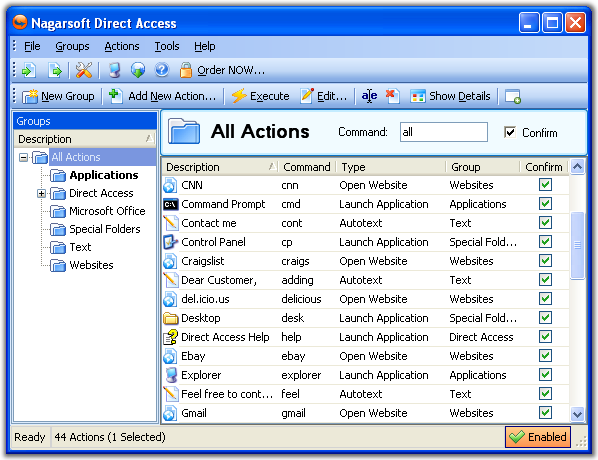Screen dimensions: 598x460
Task: Click the Explorer row computer icon
Action: (x=171, y=375)
